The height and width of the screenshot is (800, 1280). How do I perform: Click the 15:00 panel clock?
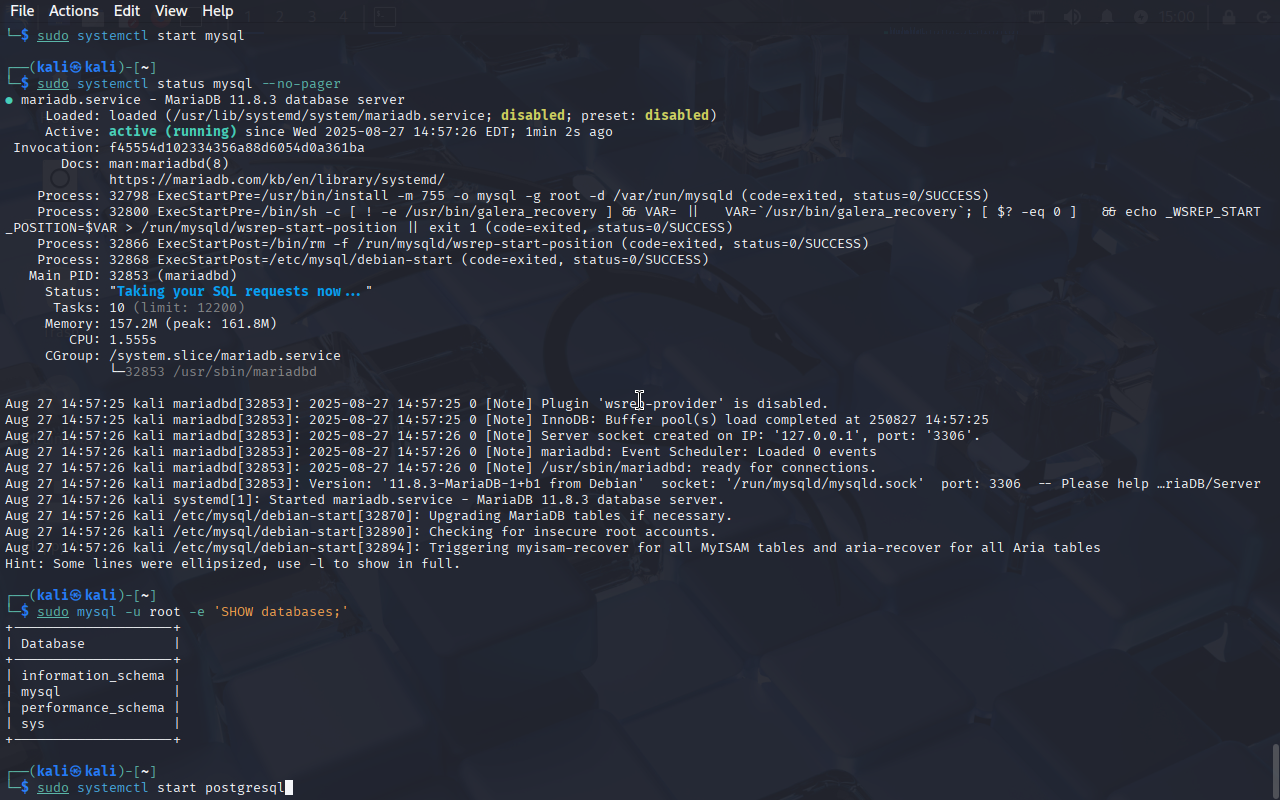[x=1177, y=17]
